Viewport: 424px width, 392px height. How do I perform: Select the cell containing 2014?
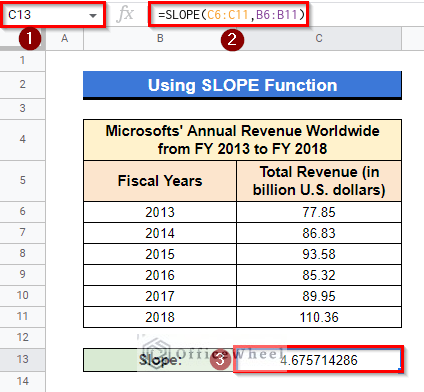tap(160, 233)
